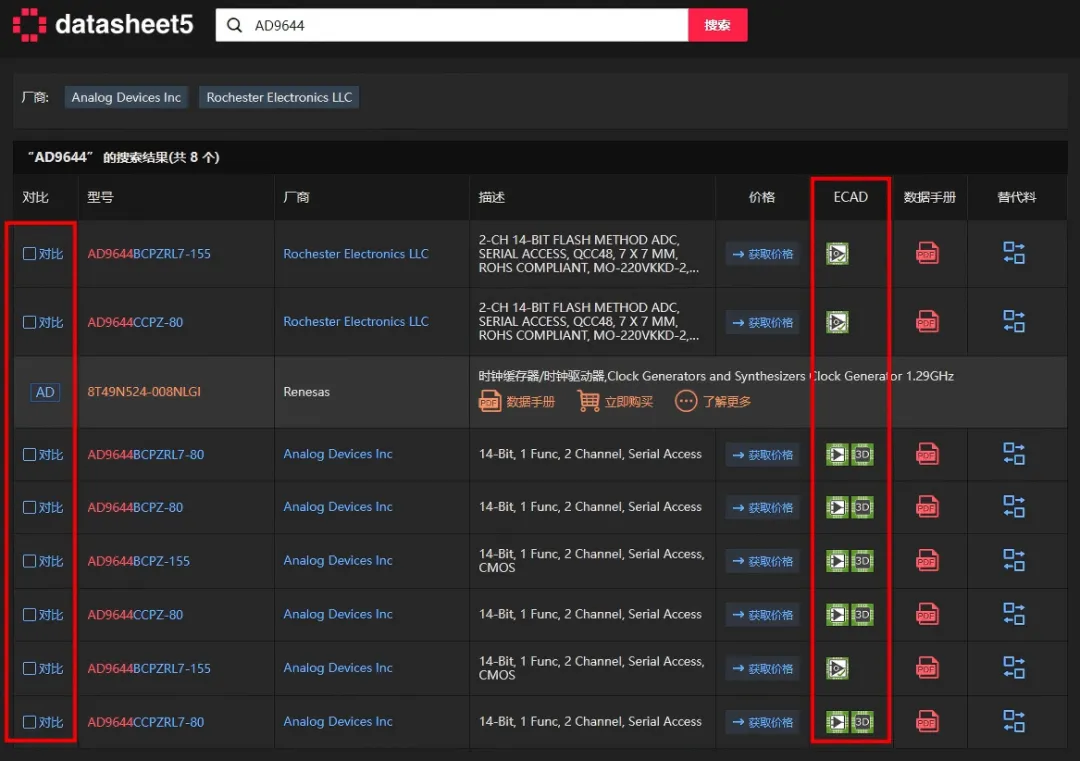Open ECAD symbol for Rochester AD9644CCPZ-80
This screenshot has height=761, width=1080.
point(837,322)
